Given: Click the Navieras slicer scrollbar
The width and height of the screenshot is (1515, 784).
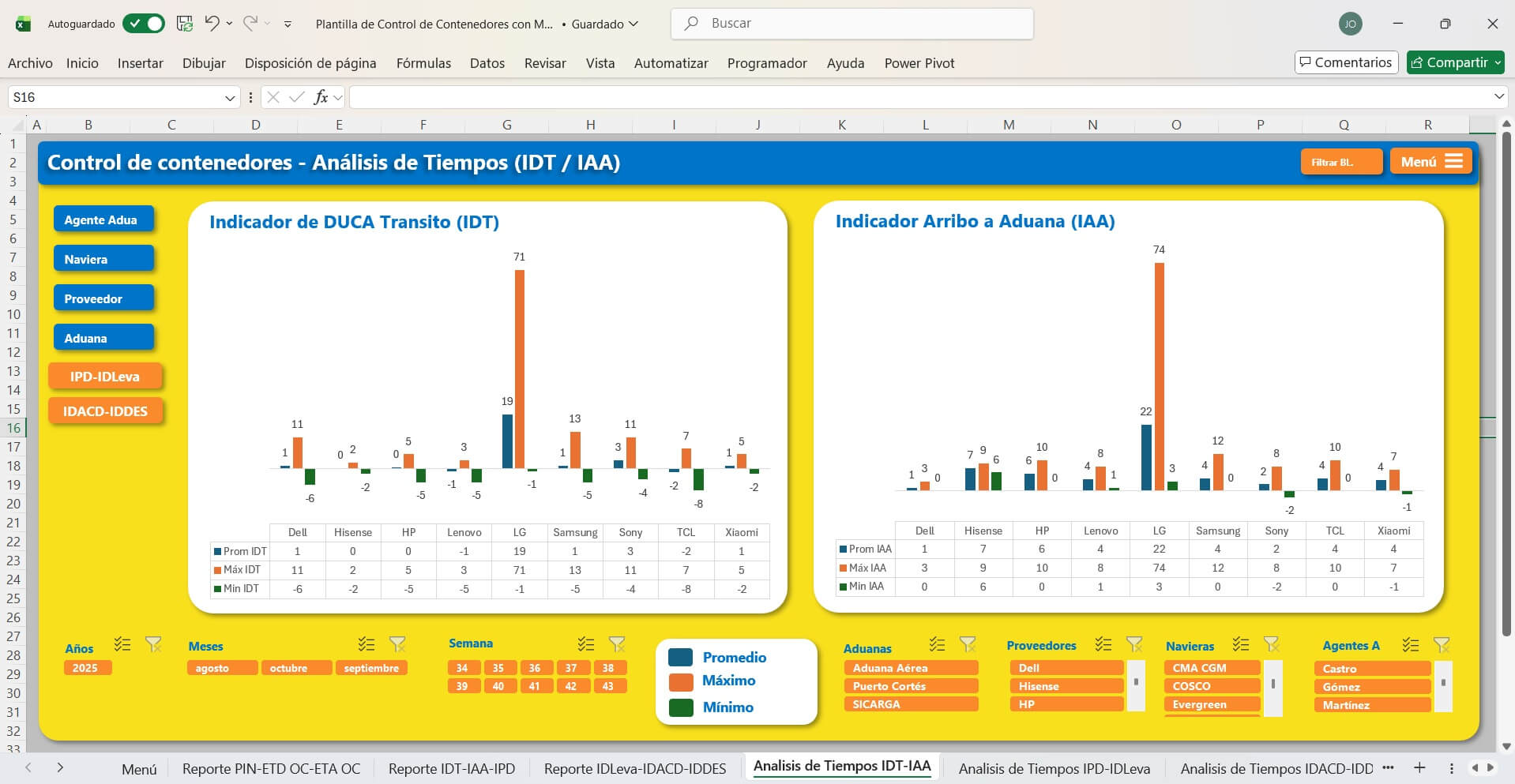Looking at the screenshot, I should (1273, 688).
